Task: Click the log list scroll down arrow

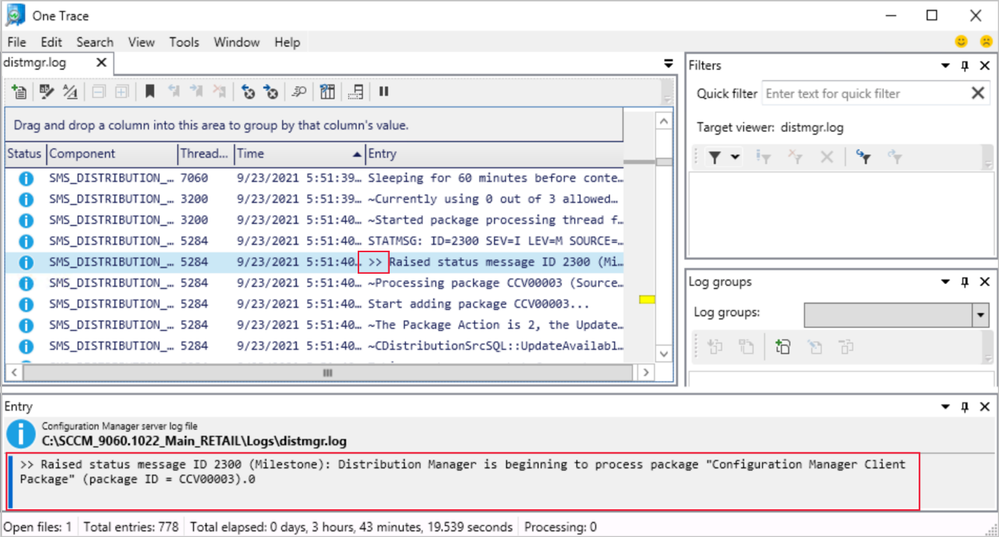Action: (664, 354)
